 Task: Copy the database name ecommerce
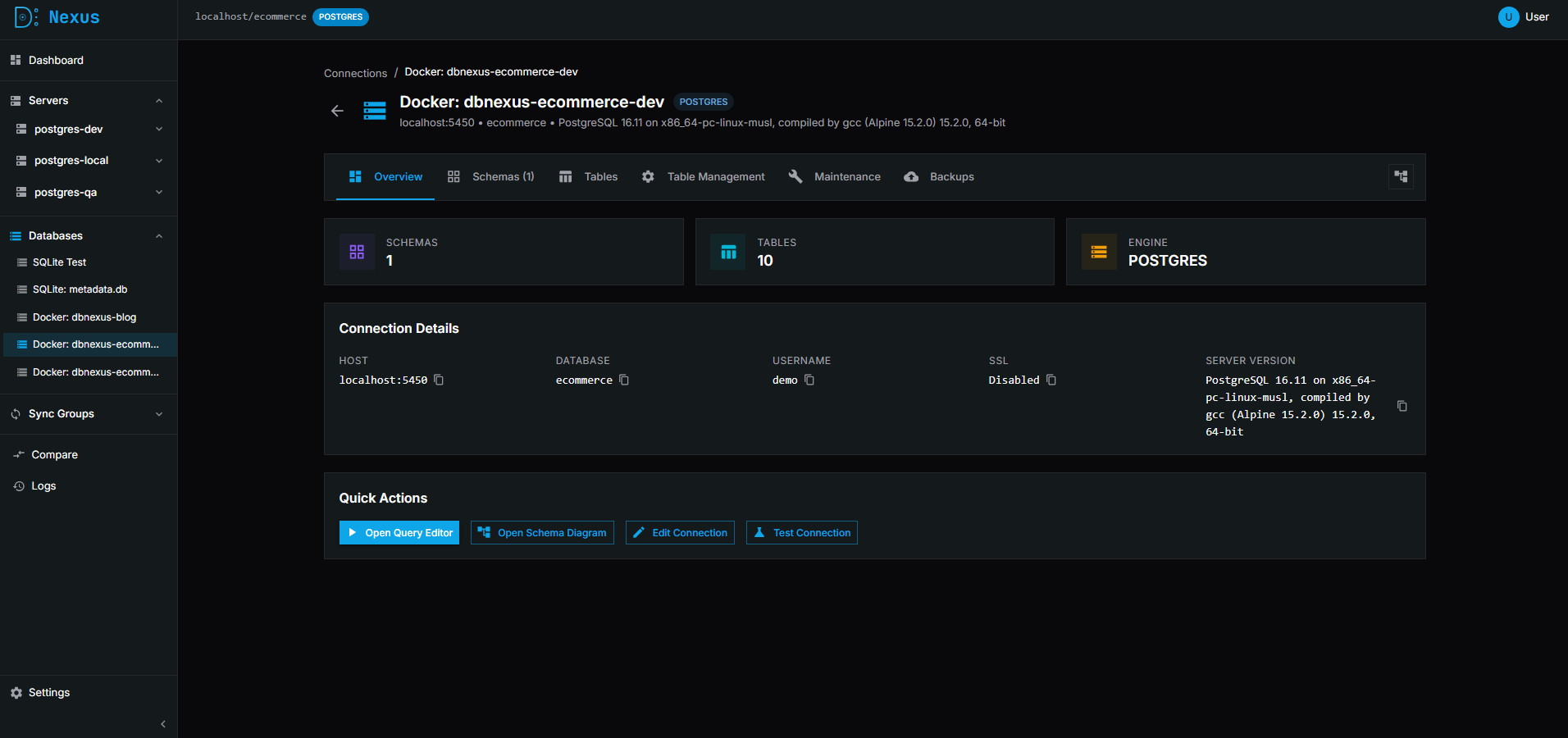[624, 380]
